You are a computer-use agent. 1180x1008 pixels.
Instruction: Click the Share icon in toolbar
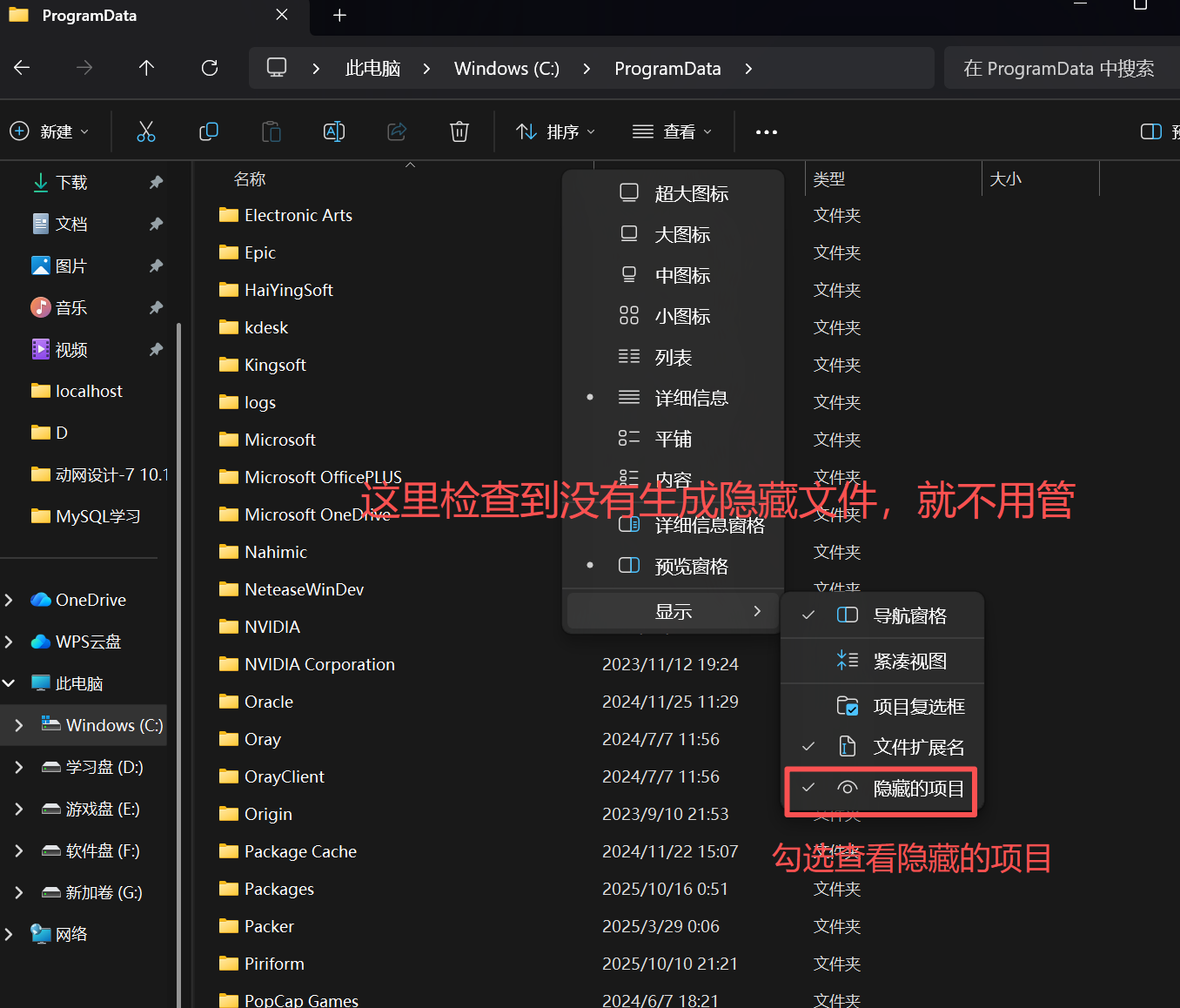(x=397, y=131)
